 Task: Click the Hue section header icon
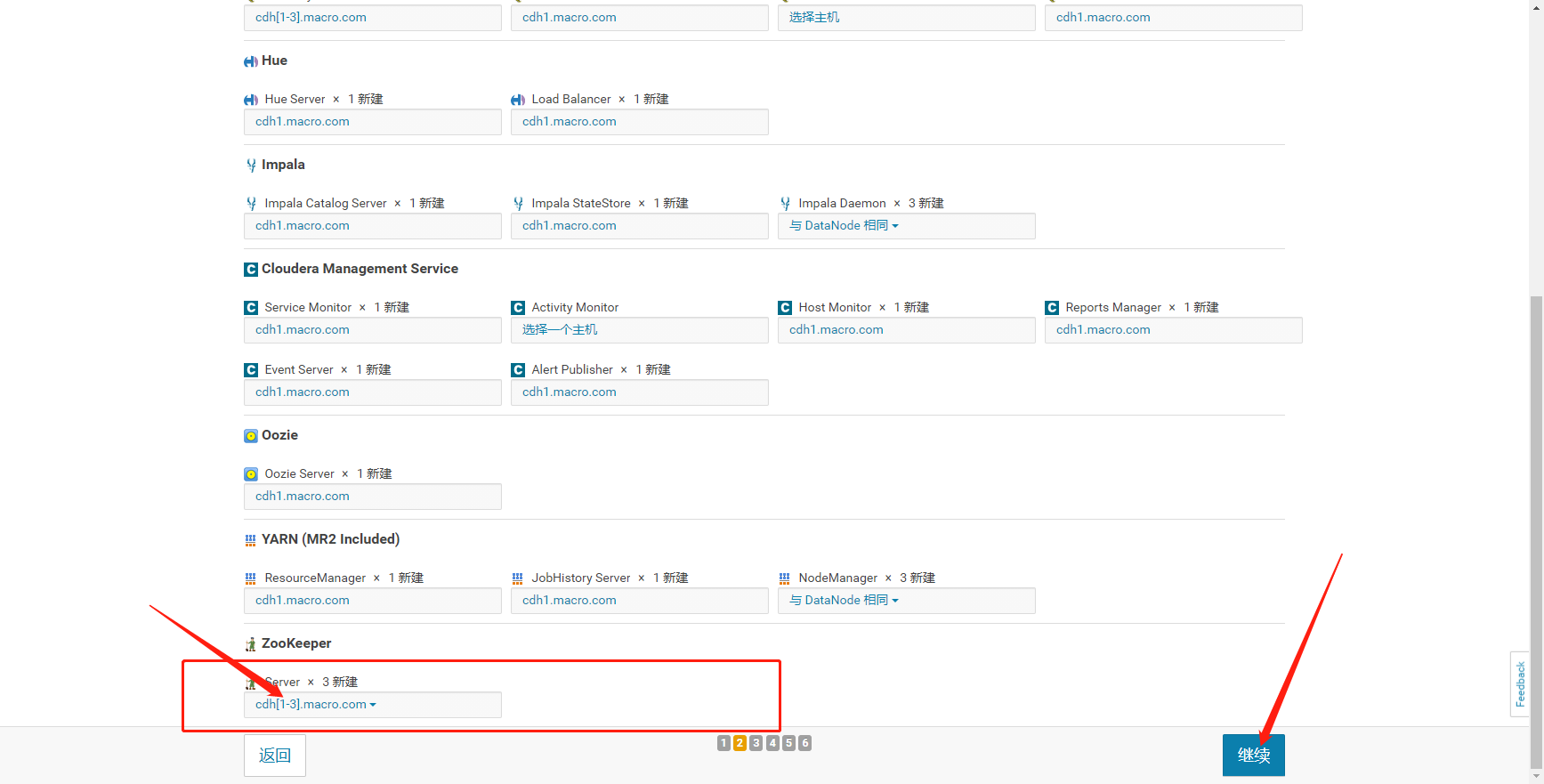tap(251, 61)
